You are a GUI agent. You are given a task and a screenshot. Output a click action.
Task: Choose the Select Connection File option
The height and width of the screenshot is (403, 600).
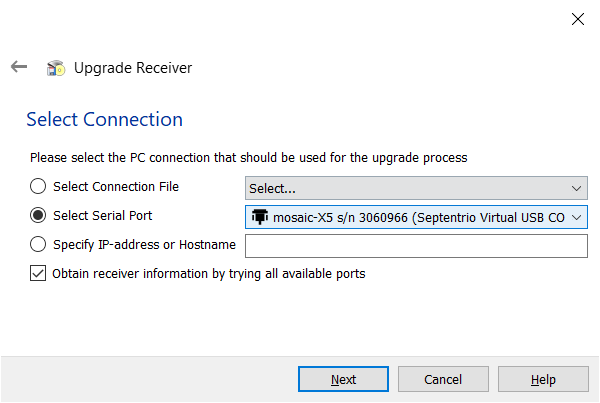[x=38, y=186]
